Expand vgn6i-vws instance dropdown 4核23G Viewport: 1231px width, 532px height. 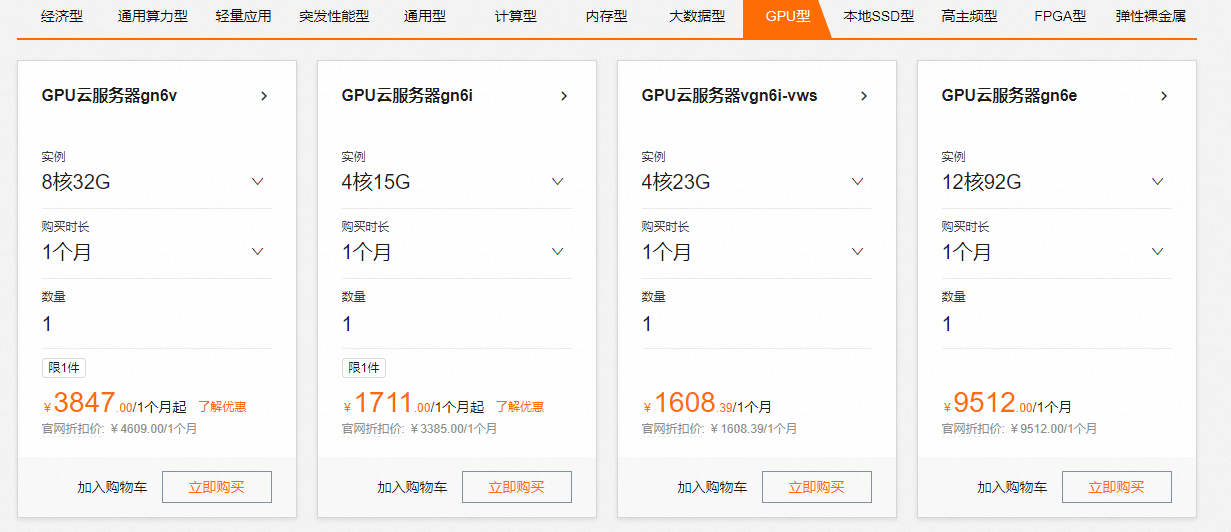click(x=757, y=182)
